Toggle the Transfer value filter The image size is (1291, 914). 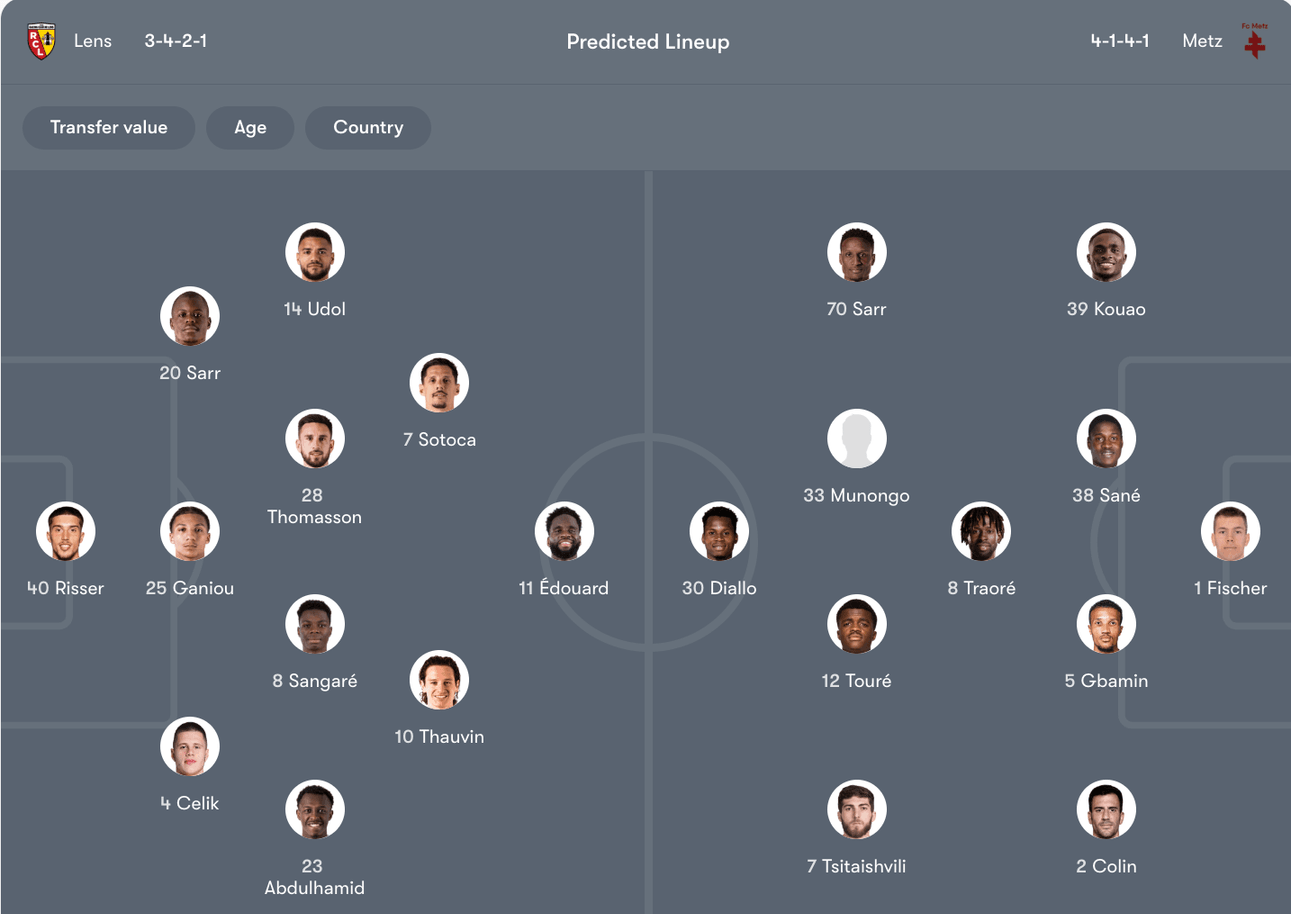point(109,128)
